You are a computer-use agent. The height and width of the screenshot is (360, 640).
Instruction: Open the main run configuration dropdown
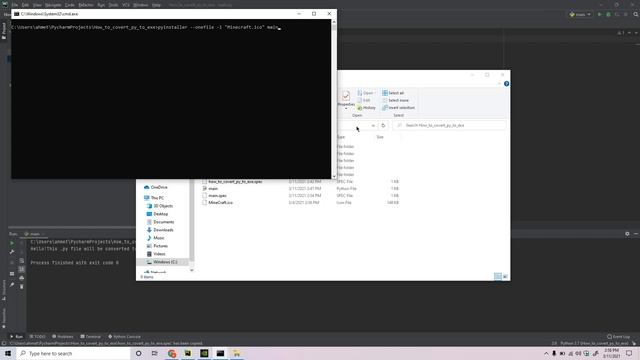point(580,14)
